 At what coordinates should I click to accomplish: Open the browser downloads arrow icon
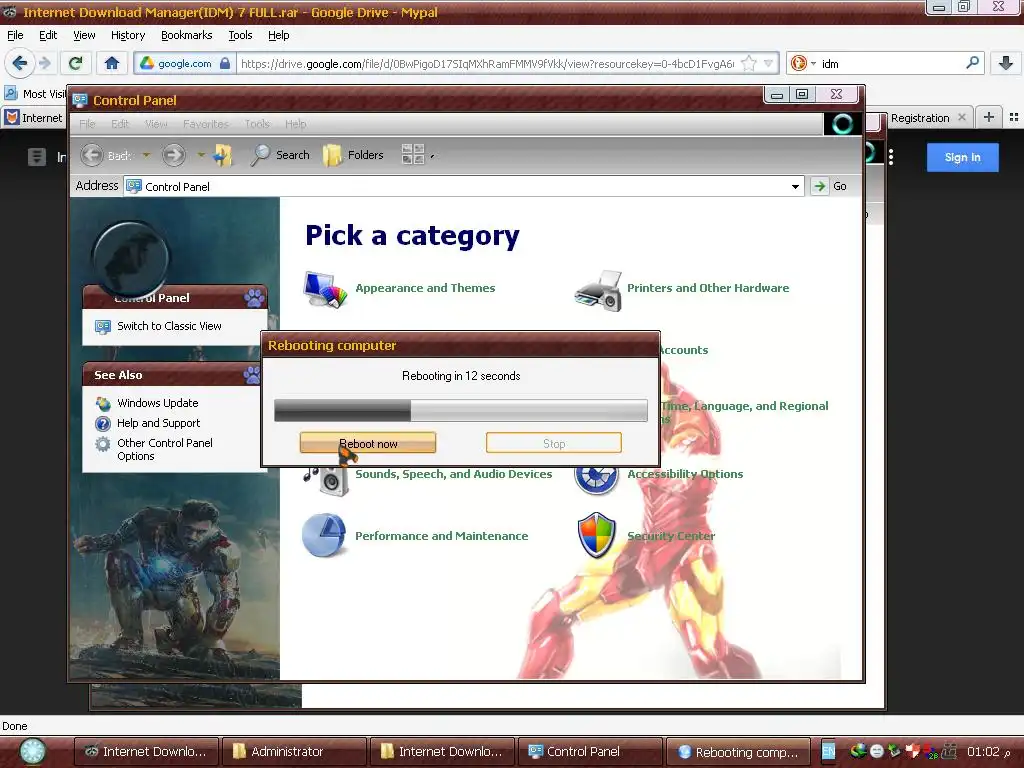[1006, 63]
